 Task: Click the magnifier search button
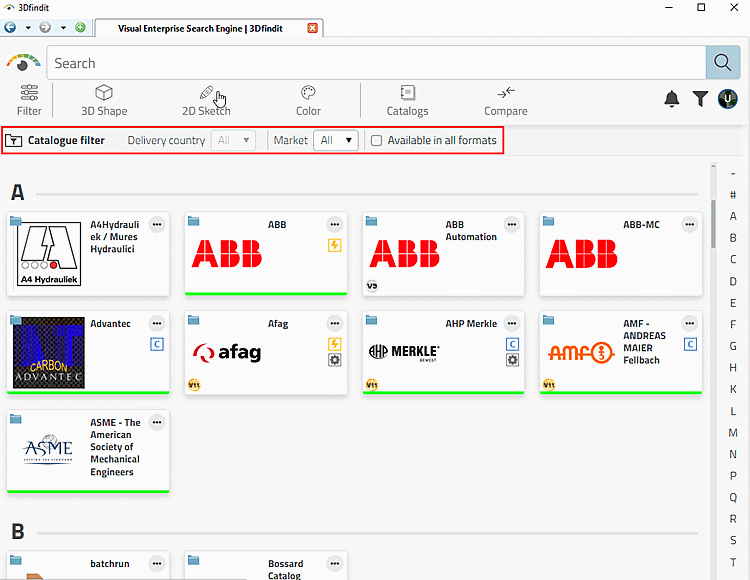(723, 62)
